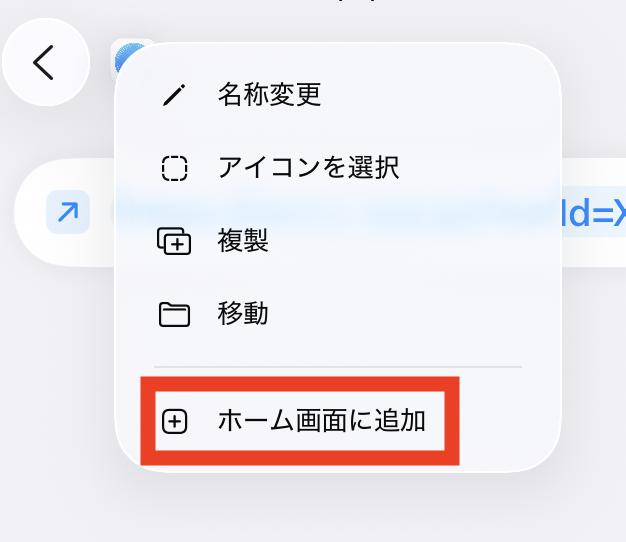Screen dimensions: 626x542
Task: Click the folder icon next to 移動
Action: coord(174,315)
